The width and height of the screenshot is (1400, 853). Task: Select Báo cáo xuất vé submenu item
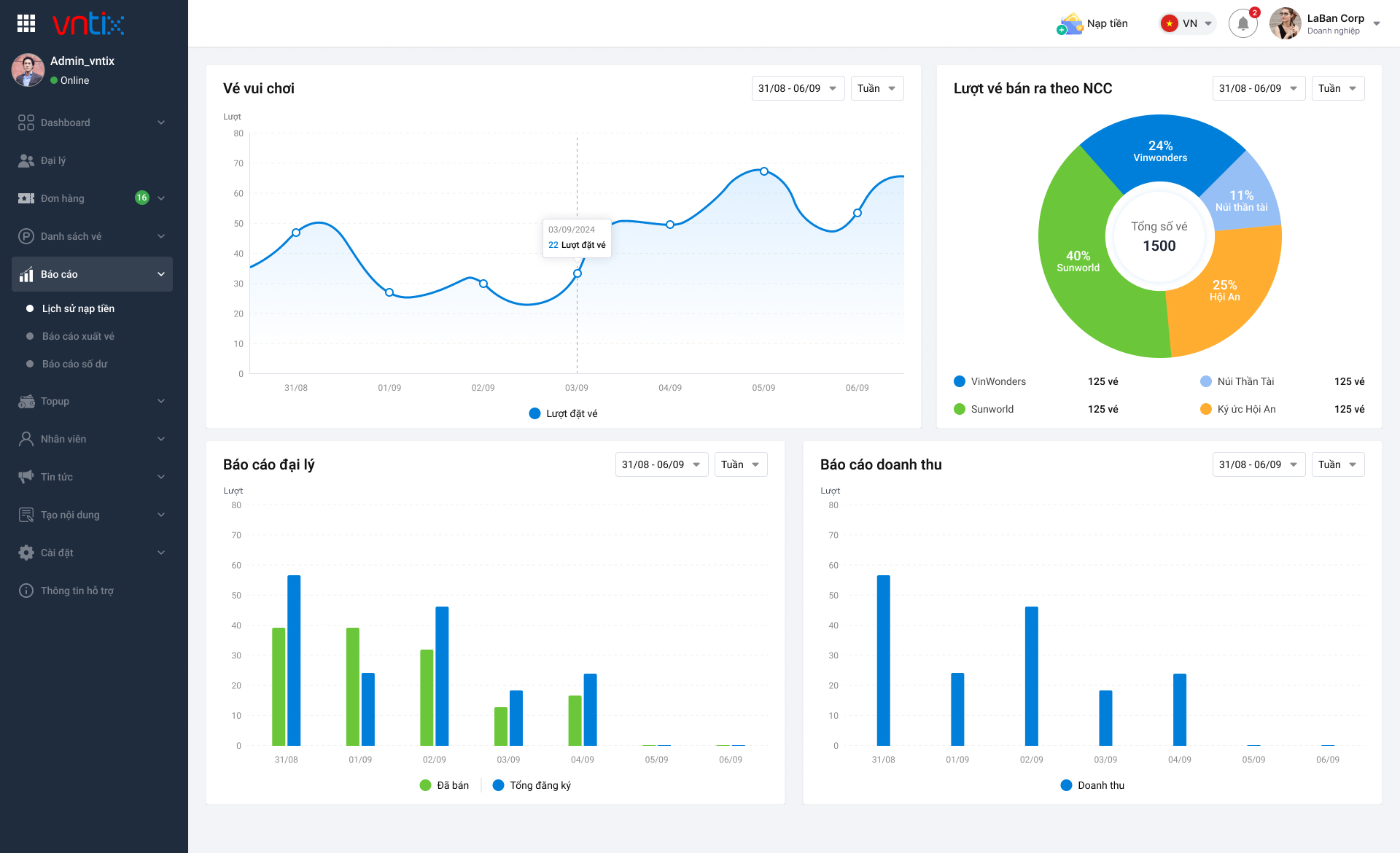click(x=78, y=336)
